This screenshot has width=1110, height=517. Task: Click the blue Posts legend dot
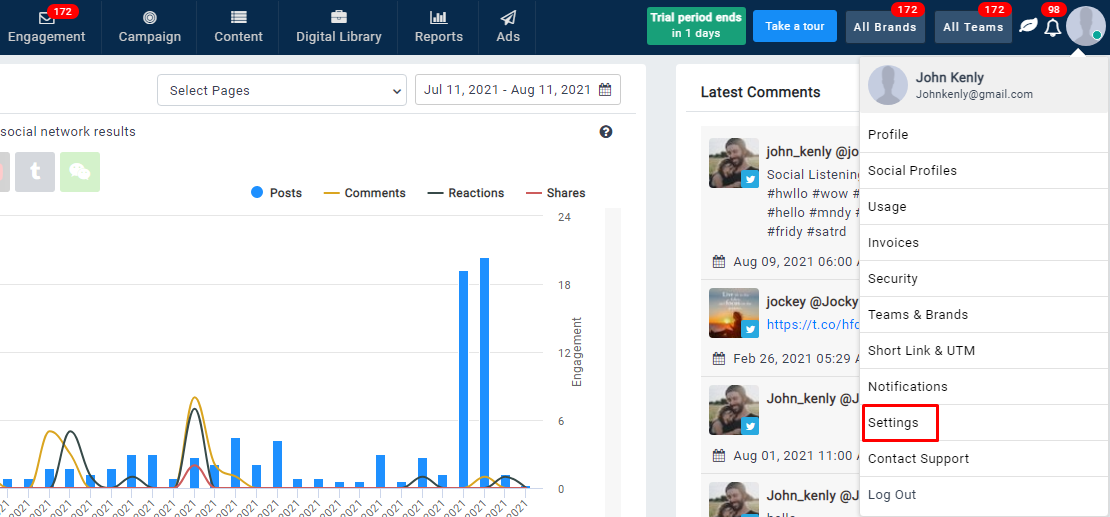tap(257, 193)
